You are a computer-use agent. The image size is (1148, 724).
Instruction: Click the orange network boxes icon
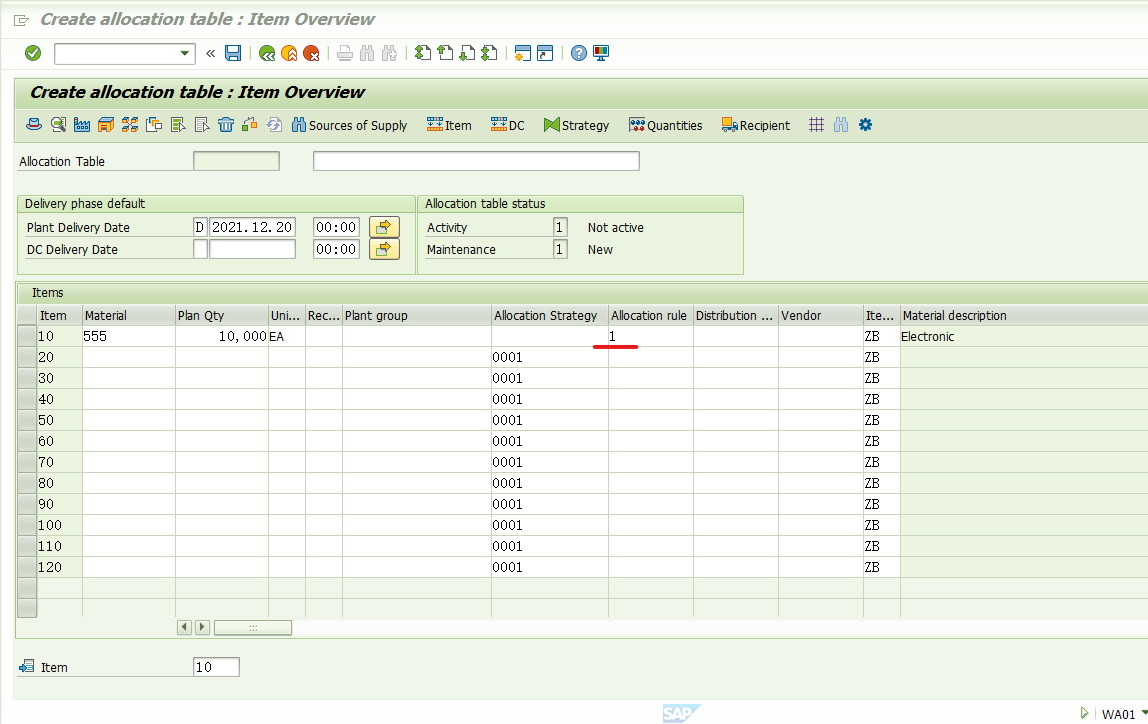[x=130, y=124]
